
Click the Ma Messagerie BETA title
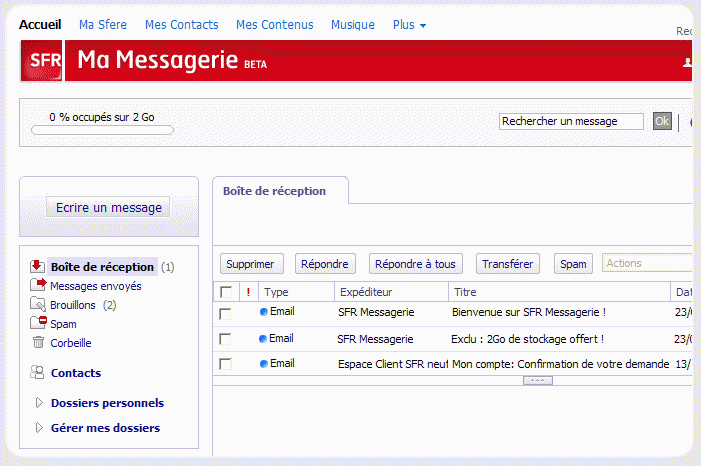pyautogui.click(x=172, y=60)
